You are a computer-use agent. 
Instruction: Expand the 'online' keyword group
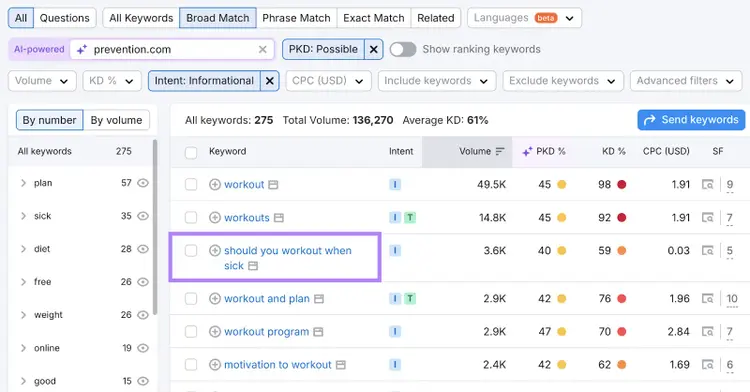point(23,348)
